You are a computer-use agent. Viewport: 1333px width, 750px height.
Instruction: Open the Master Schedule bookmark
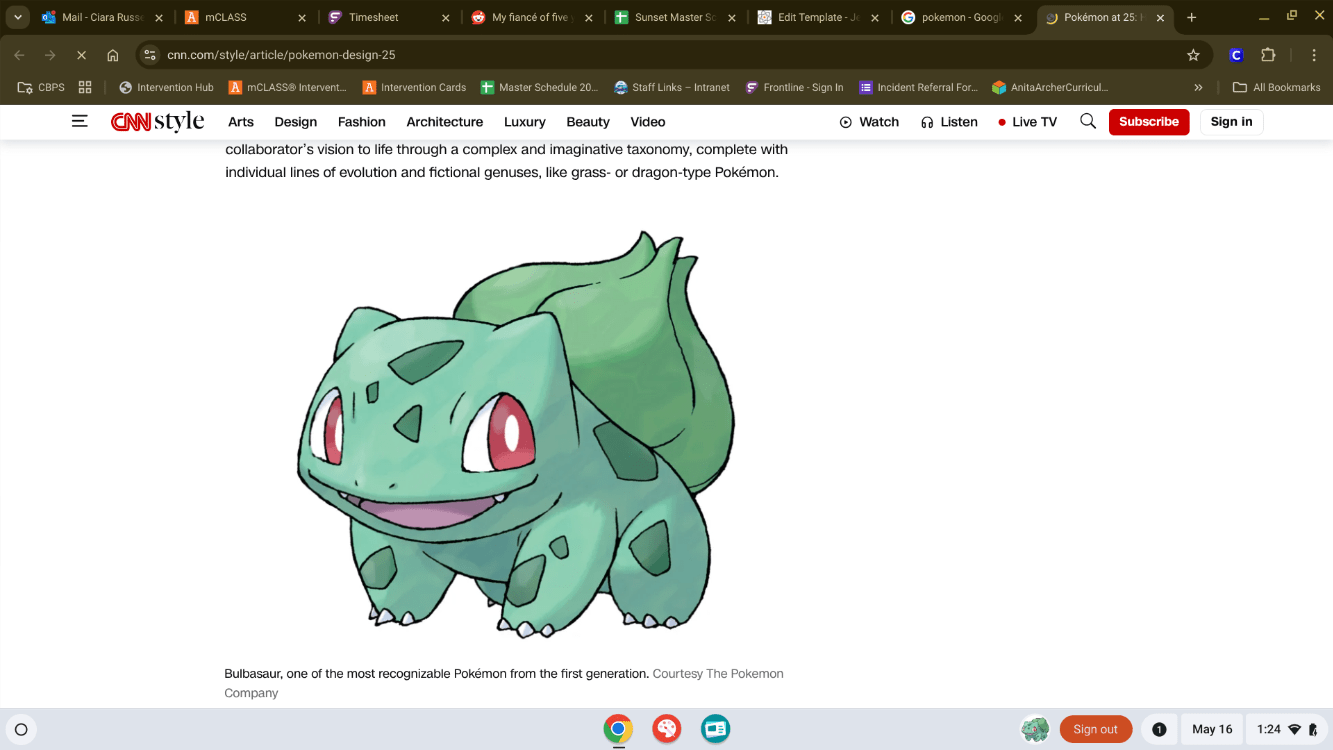(x=539, y=87)
